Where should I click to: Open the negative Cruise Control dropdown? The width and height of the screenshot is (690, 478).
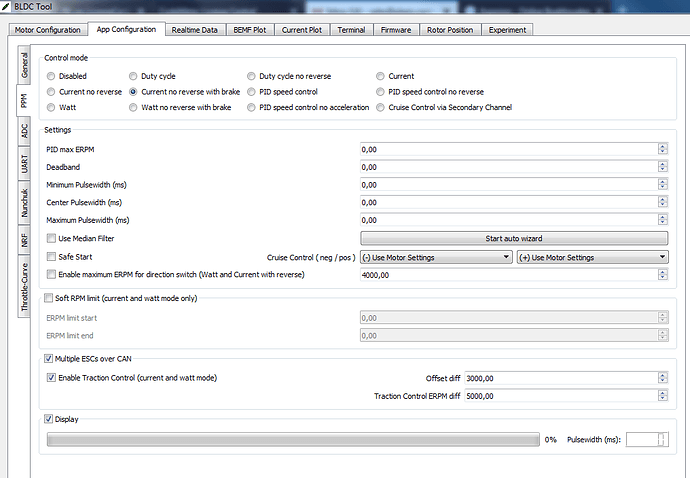(x=436, y=257)
